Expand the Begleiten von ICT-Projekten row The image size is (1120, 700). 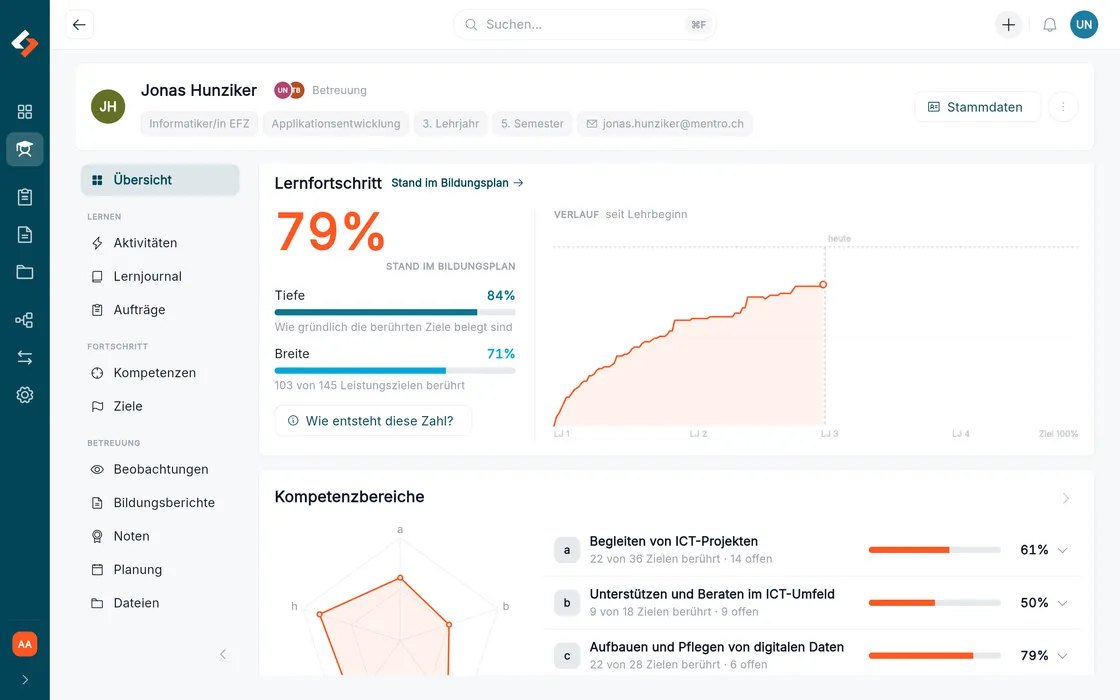[1062, 551]
